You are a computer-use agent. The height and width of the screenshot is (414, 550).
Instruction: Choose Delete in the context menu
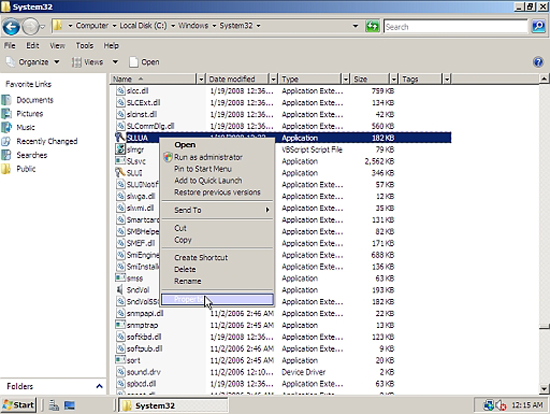pos(217,269)
